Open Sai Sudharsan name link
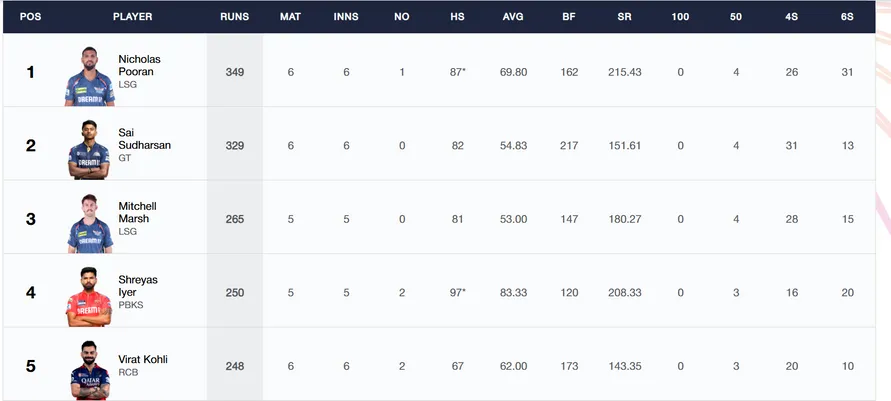The image size is (891, 401). (x=144, y=139)
